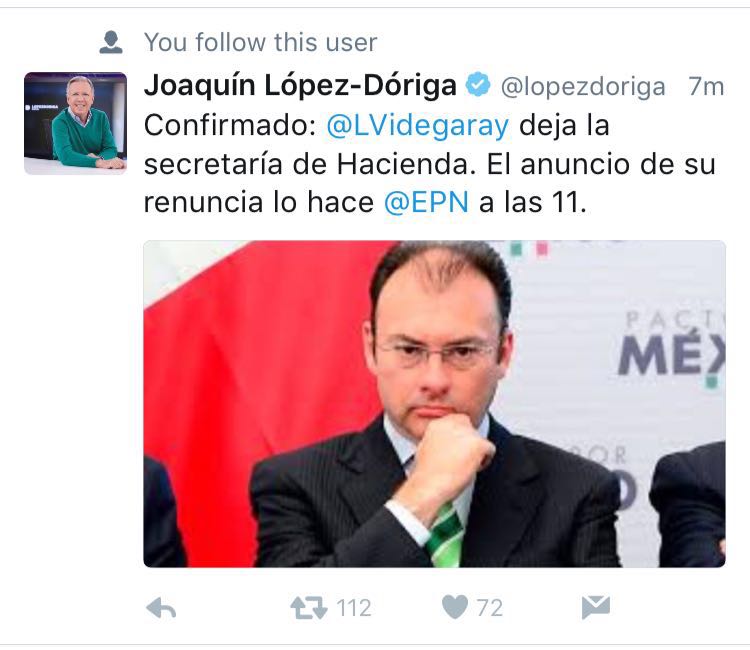Viewport: 750px width, 650px height.
Task: Click the blue verified badge
Action: (478, 85)
